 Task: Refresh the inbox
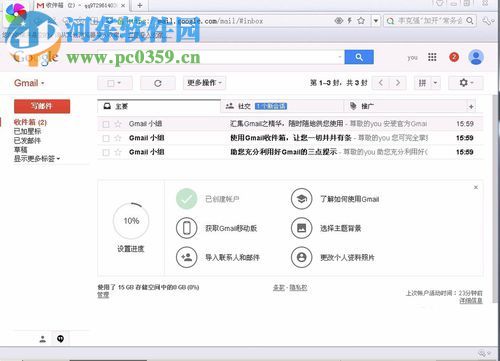pos(158,83)
